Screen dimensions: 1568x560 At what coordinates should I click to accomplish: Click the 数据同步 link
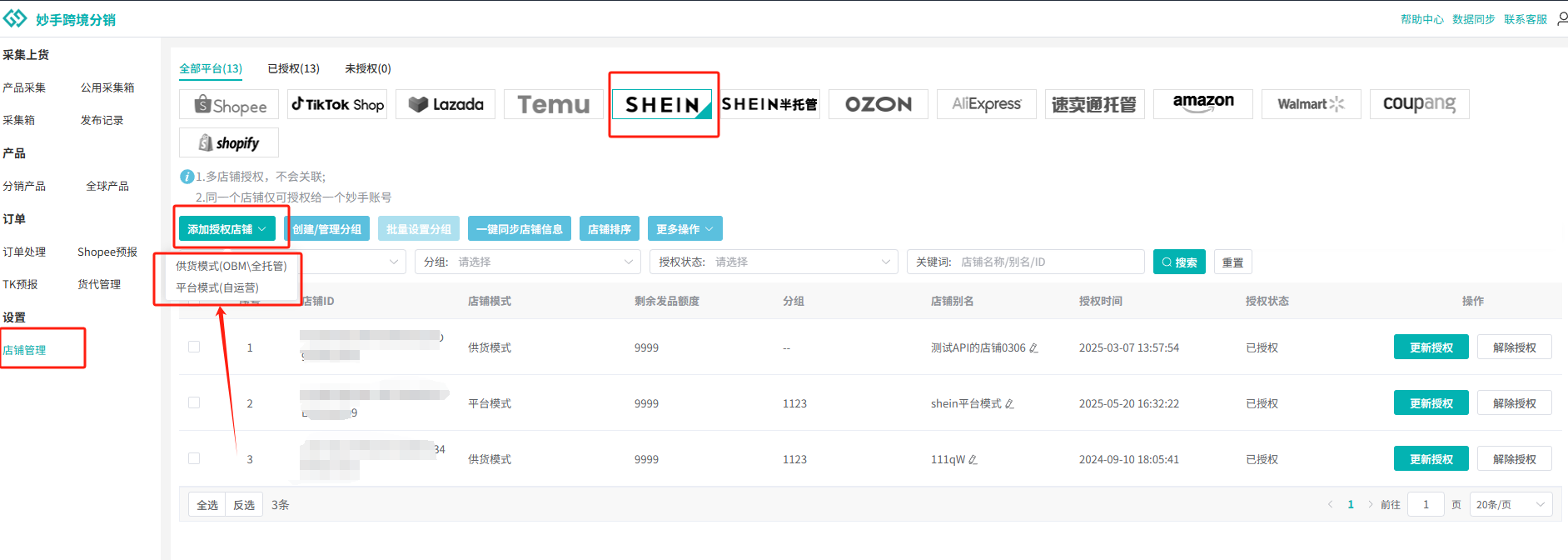pos(1474,19)
